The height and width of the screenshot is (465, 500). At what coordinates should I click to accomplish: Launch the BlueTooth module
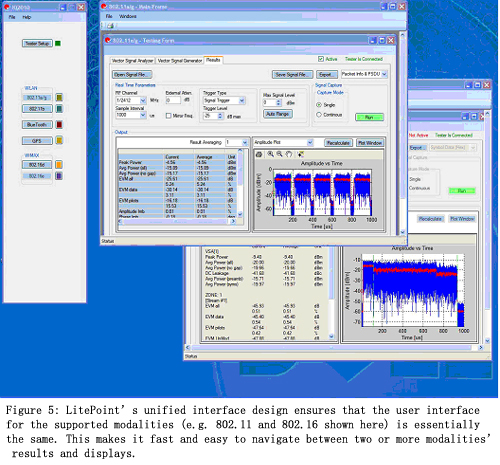[37, 125]
